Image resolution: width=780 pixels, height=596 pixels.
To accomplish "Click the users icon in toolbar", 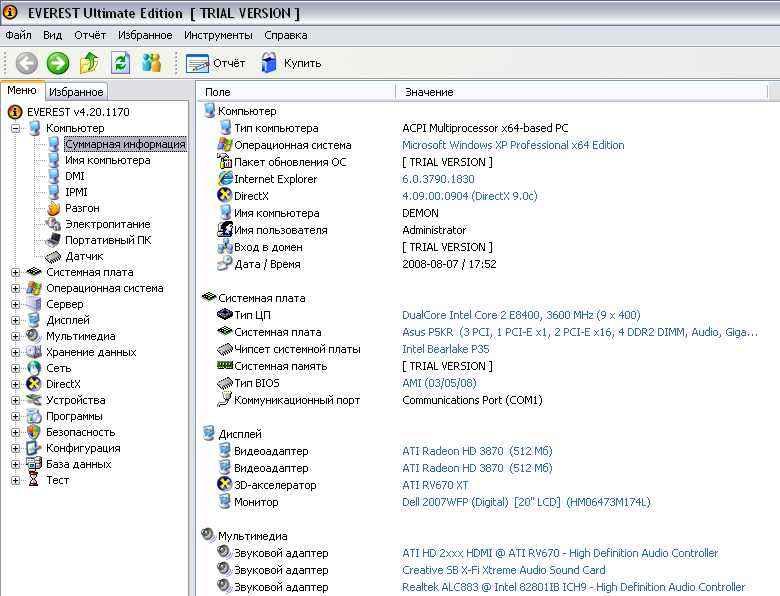I will click(x=151, y=63).
